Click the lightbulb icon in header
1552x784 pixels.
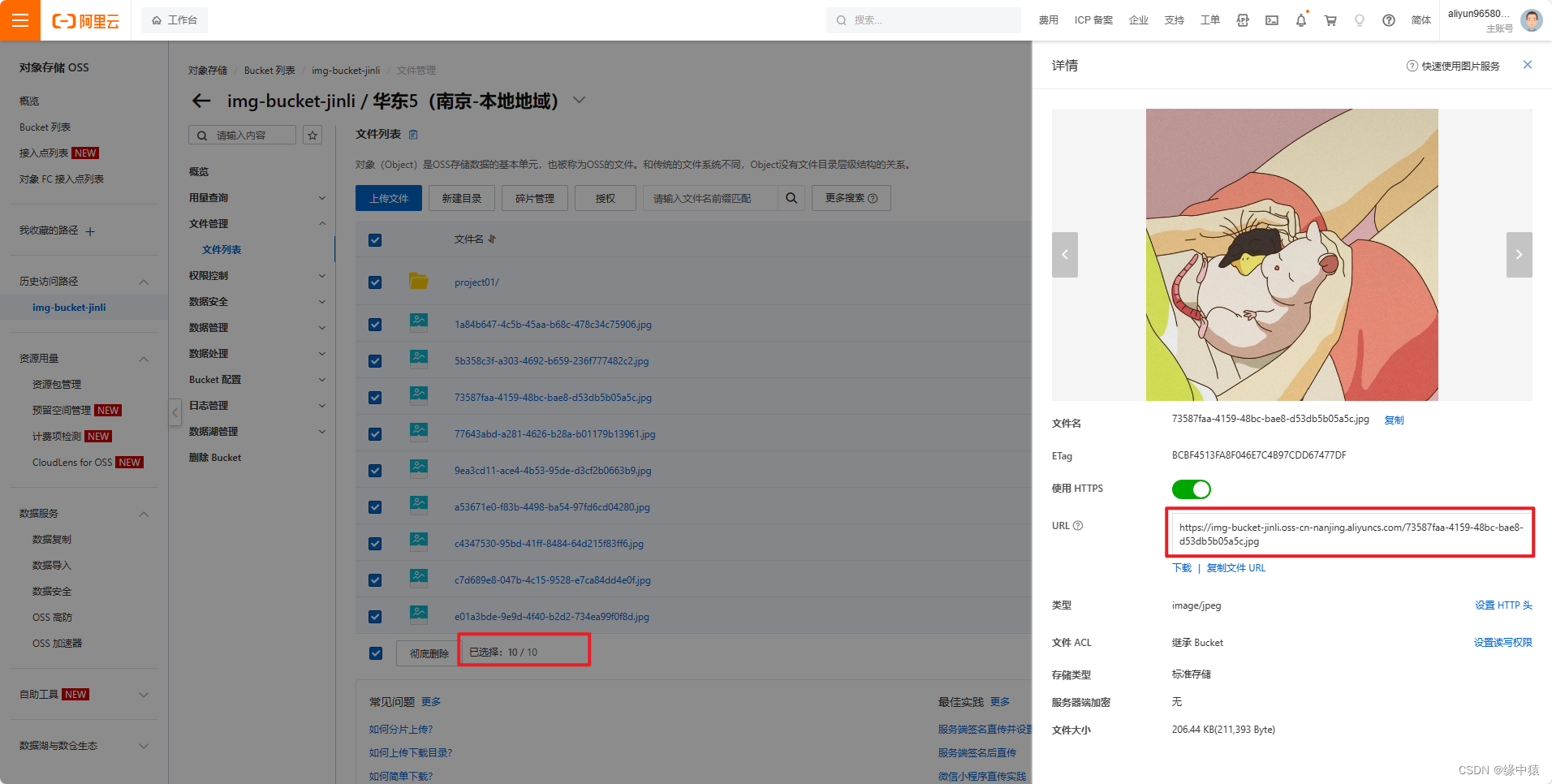[x=1360, y=20]
